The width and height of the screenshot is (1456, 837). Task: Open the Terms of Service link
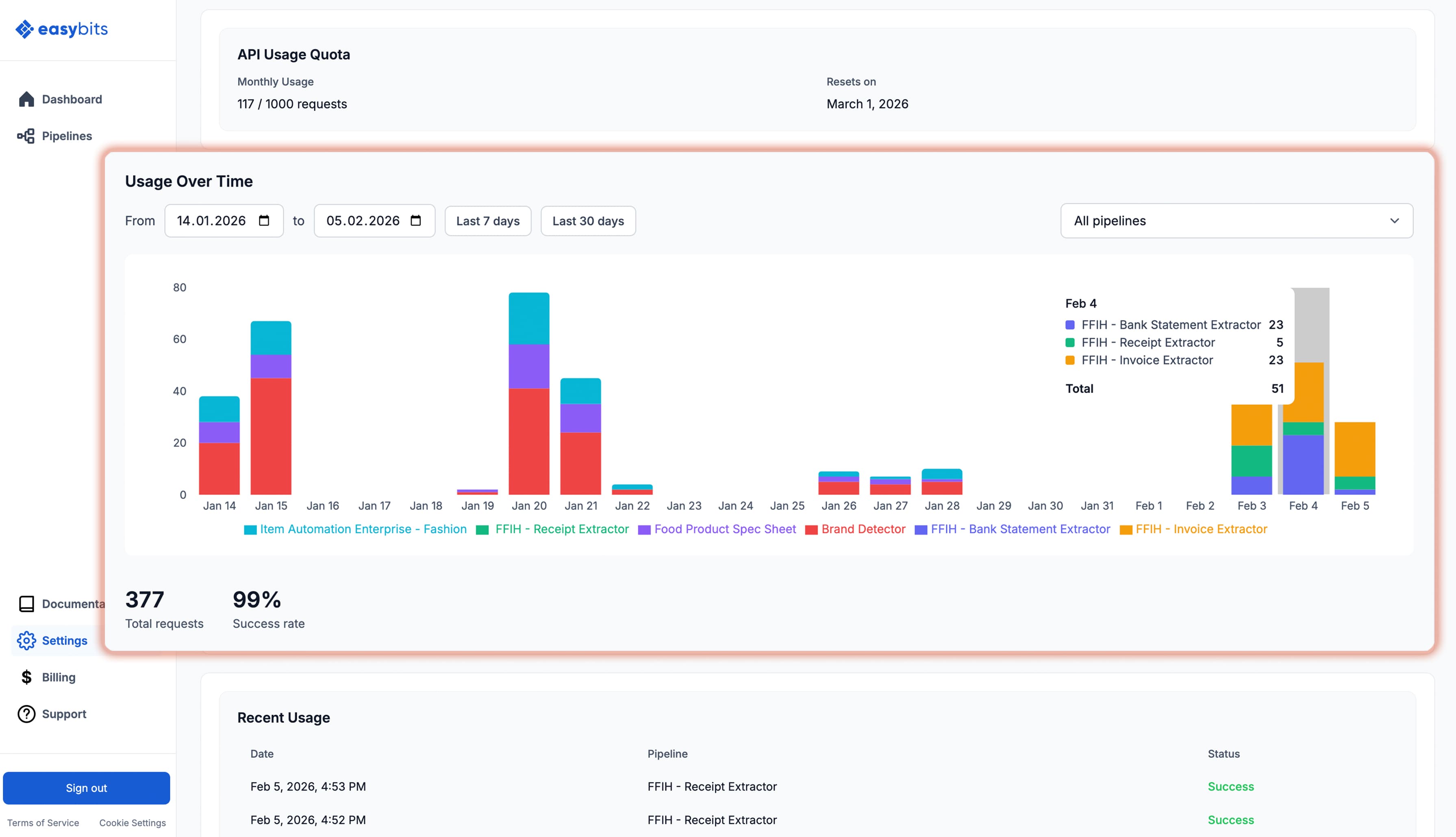click(x=43, y=823)
